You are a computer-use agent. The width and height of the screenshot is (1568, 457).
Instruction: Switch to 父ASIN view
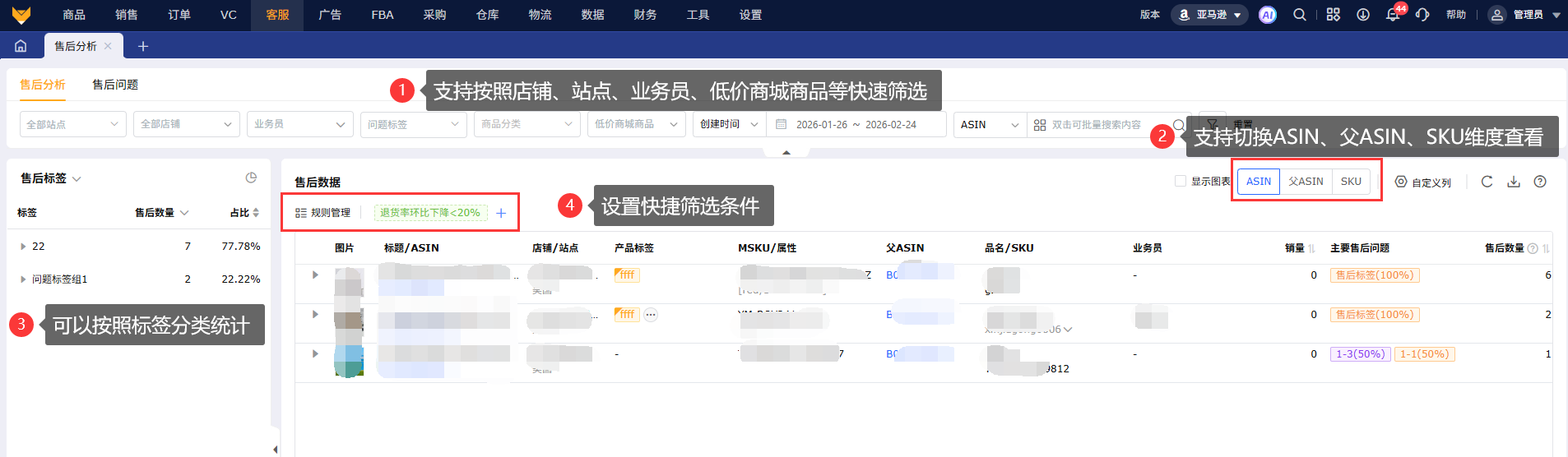point(1306,182)
